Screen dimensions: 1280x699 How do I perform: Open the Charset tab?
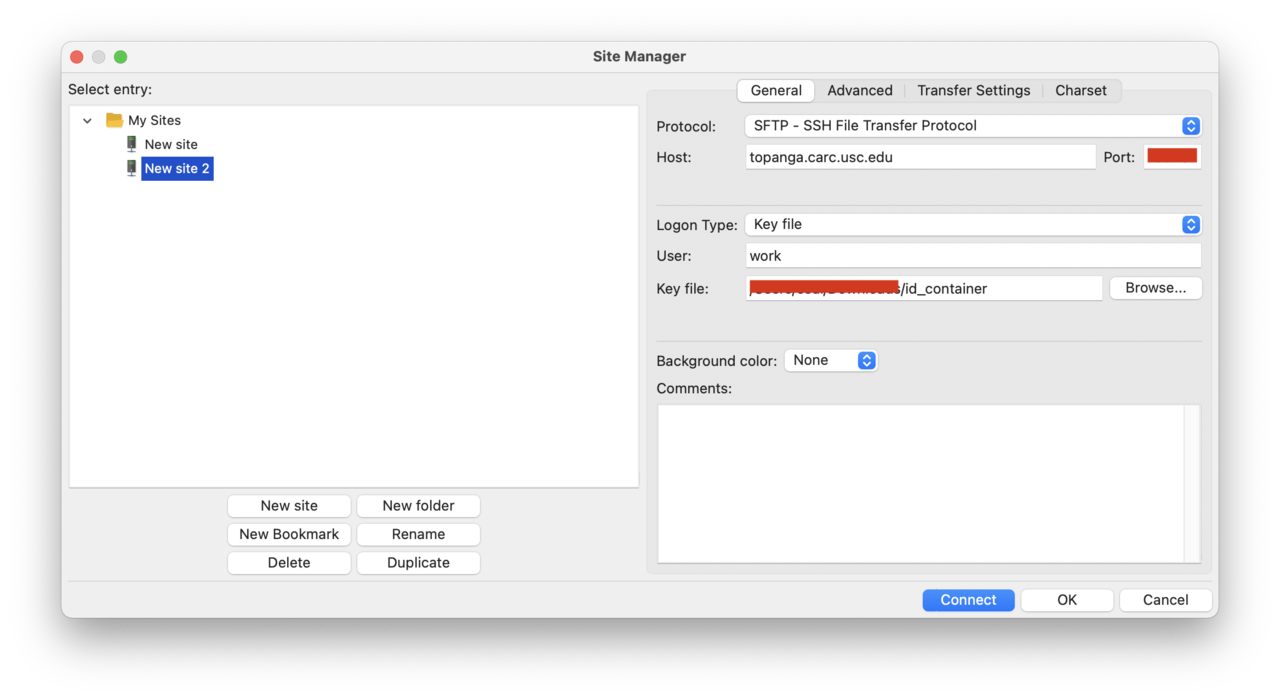[1081, 90]
